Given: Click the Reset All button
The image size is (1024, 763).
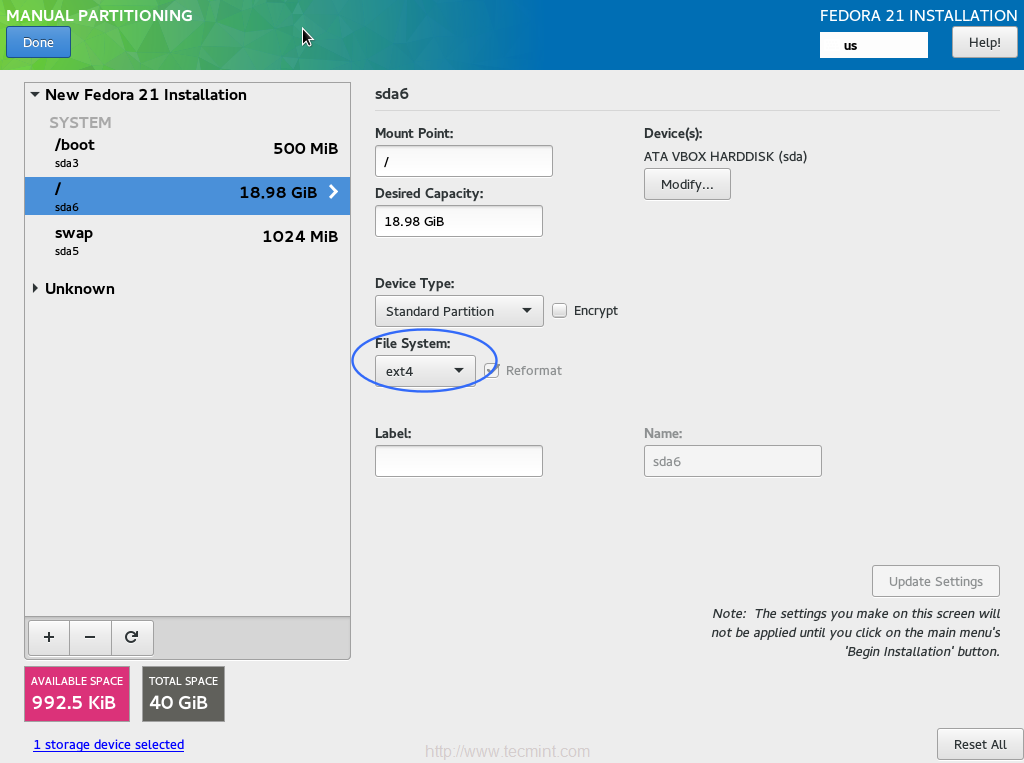Looking at the screenshot, I should 979,744.
